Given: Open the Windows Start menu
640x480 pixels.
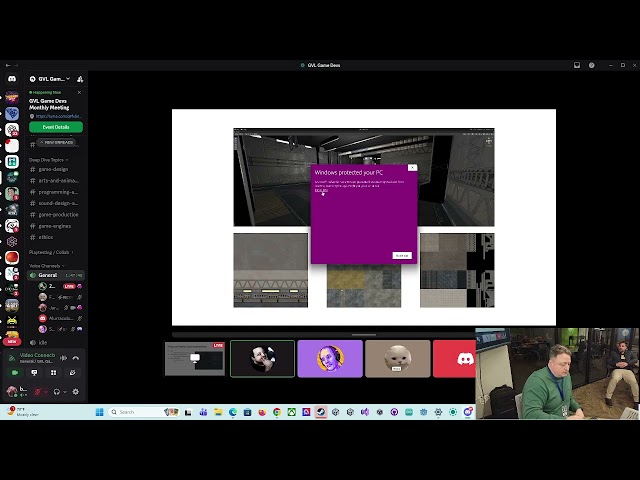Looking at the screenshot, I should 99,412.
